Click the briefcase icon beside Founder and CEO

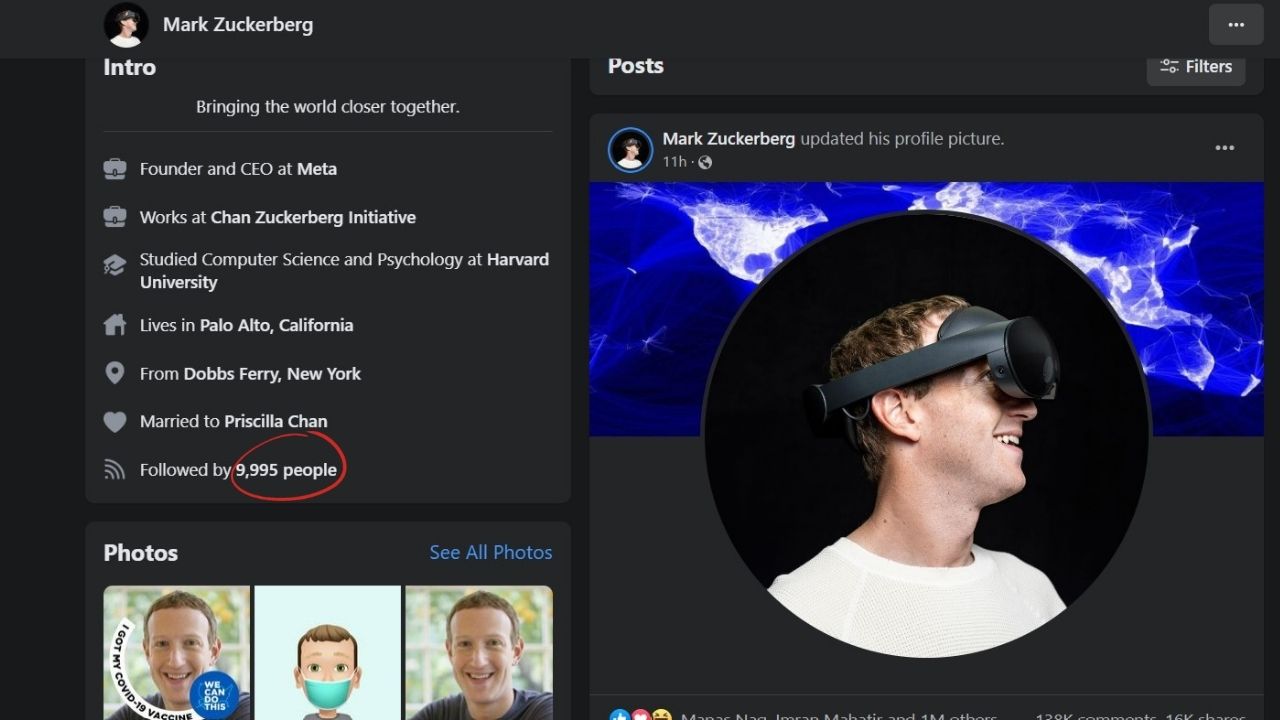115,168
